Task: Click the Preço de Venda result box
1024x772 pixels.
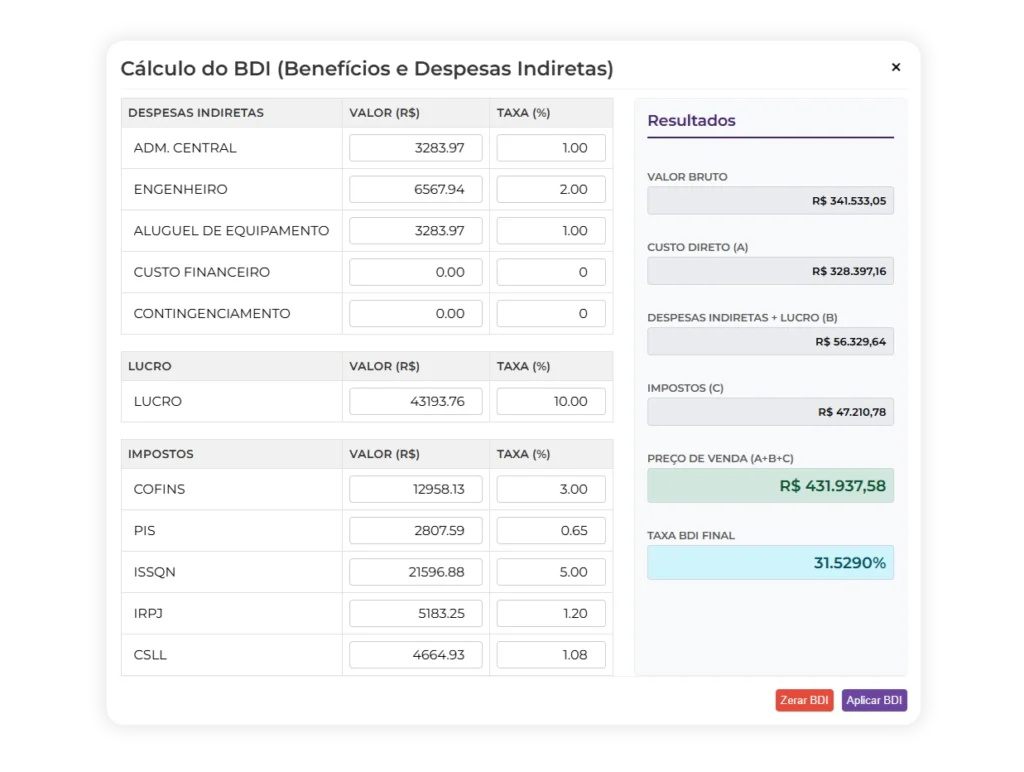Action: point(770,486)
